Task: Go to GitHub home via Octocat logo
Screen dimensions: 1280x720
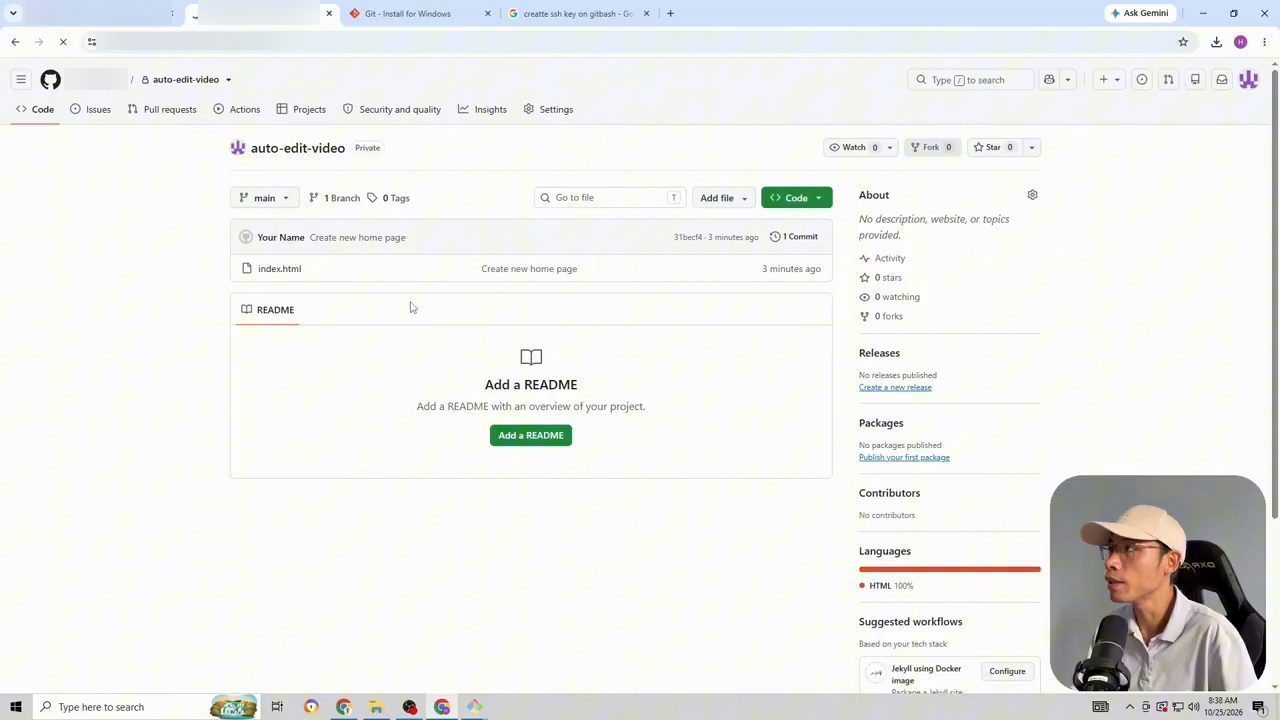Action: [x=50, y=80]
